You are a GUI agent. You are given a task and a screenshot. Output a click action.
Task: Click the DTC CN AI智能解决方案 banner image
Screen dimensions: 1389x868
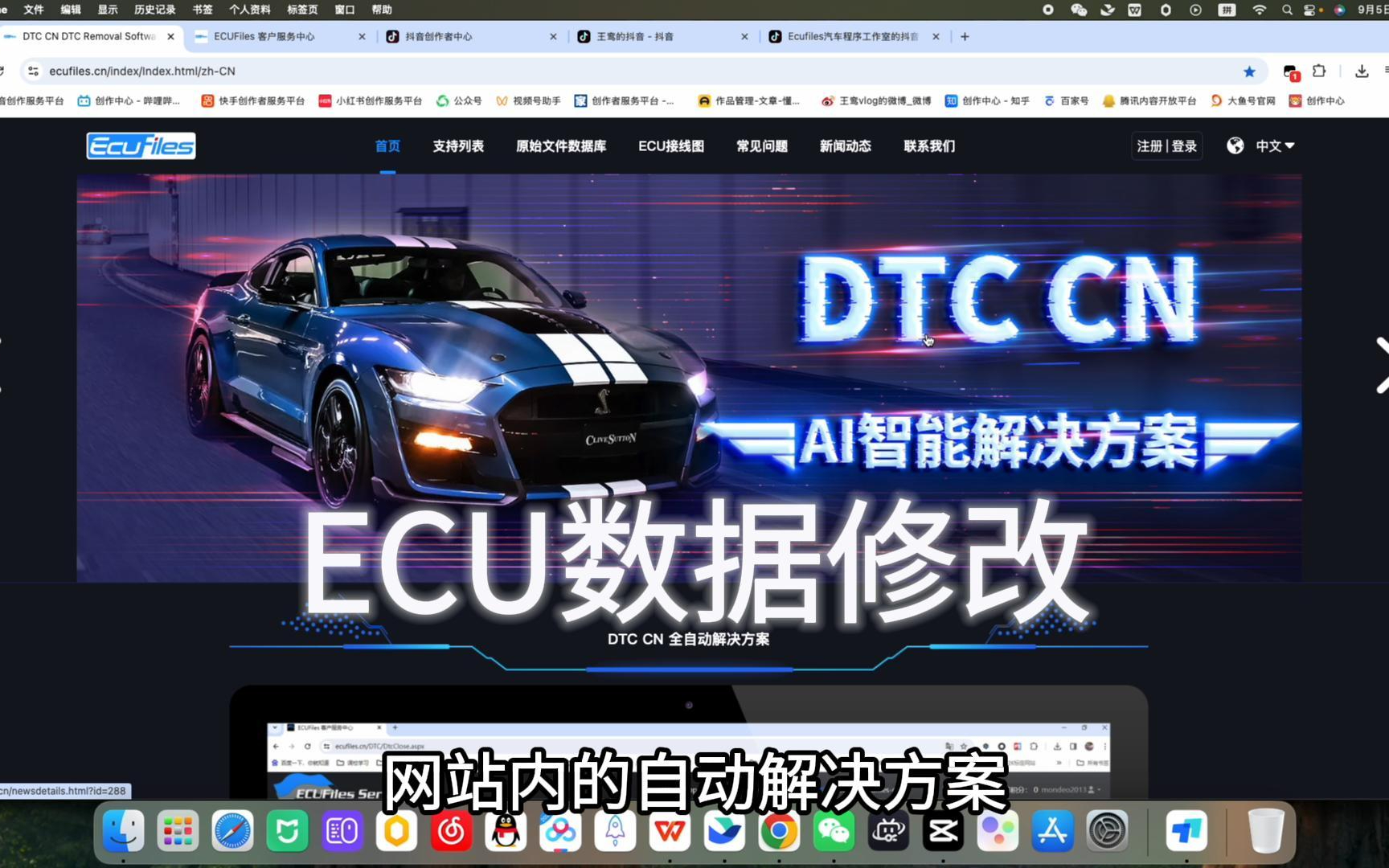coord(689,378)
